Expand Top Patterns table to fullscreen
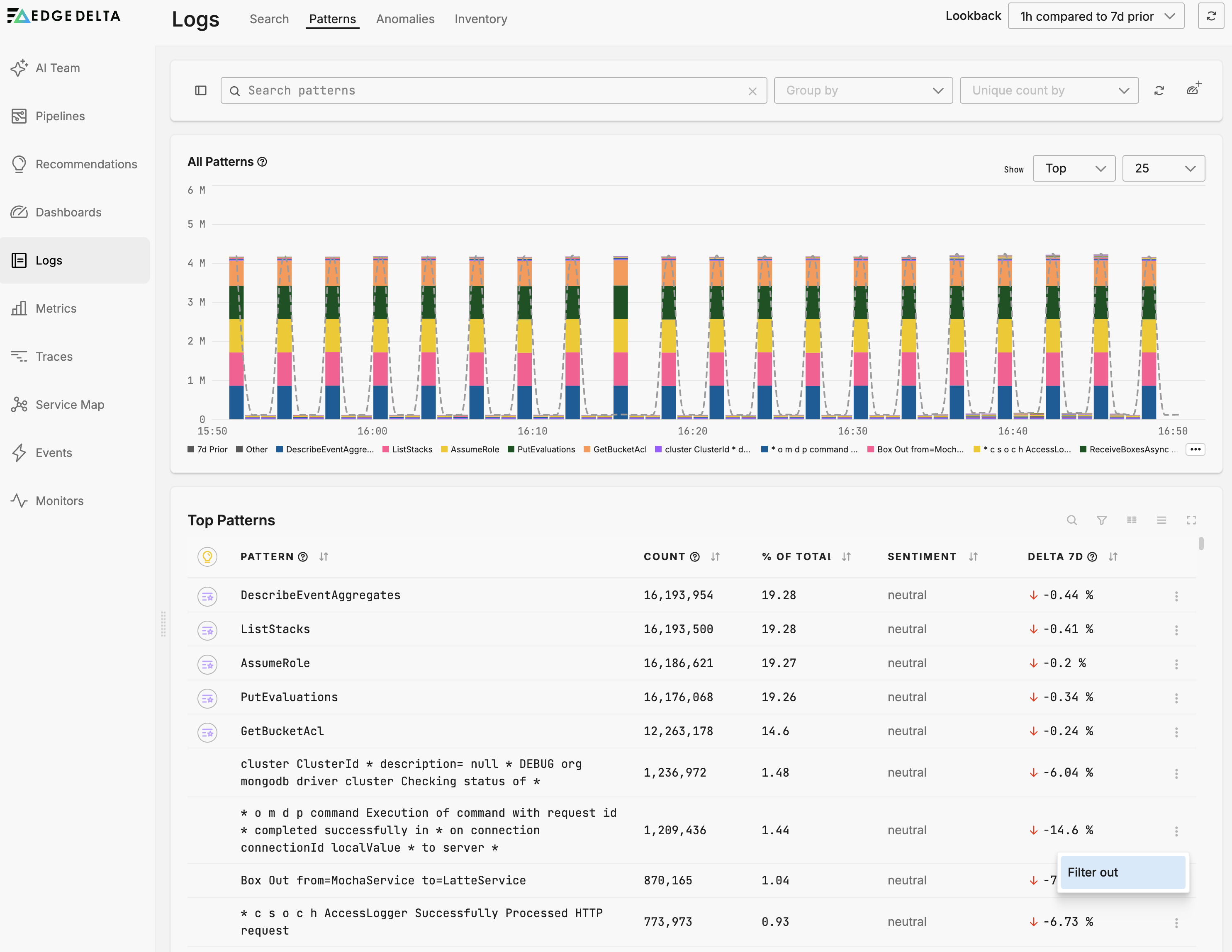 coord(1191,520)
